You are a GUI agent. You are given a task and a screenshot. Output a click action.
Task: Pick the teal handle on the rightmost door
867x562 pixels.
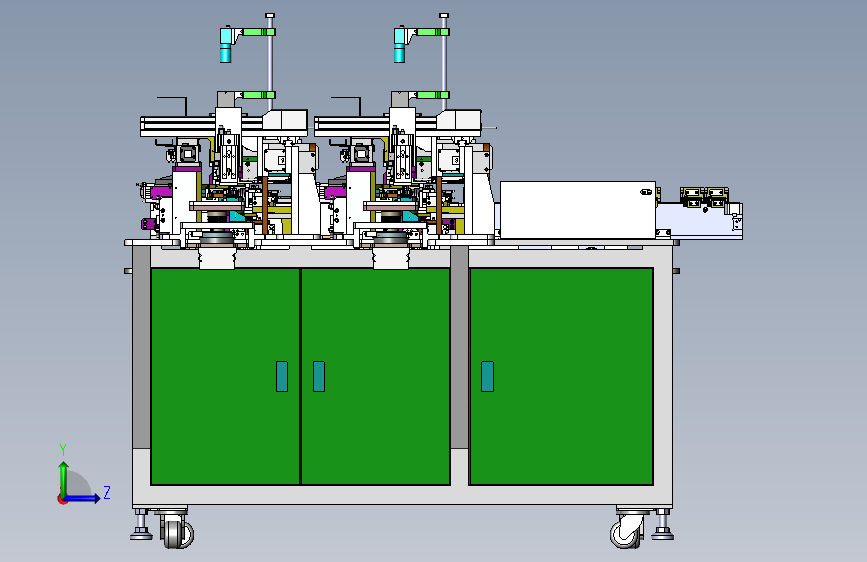(x=487, y=377)
